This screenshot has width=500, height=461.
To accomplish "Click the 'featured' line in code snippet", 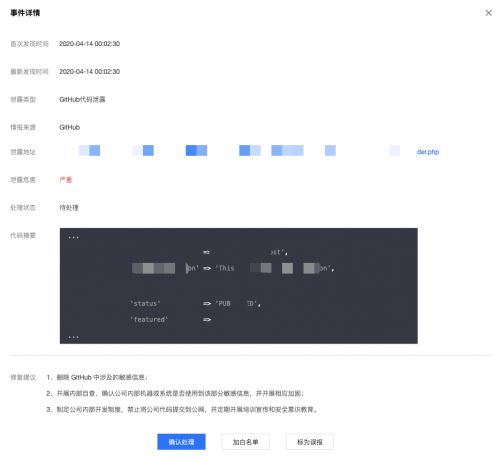I will (x=171, y=319).
